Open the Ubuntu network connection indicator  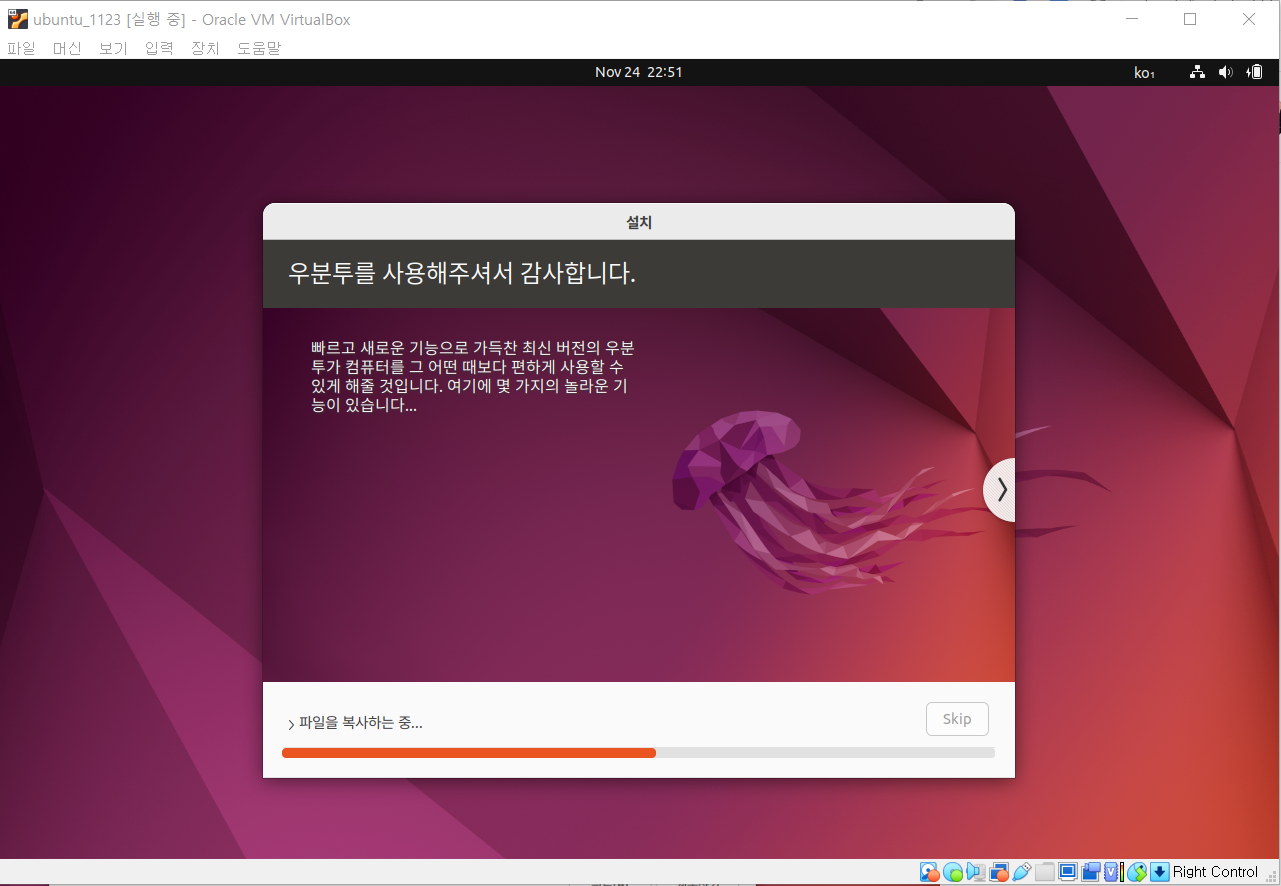click(x=1197, y=72)
